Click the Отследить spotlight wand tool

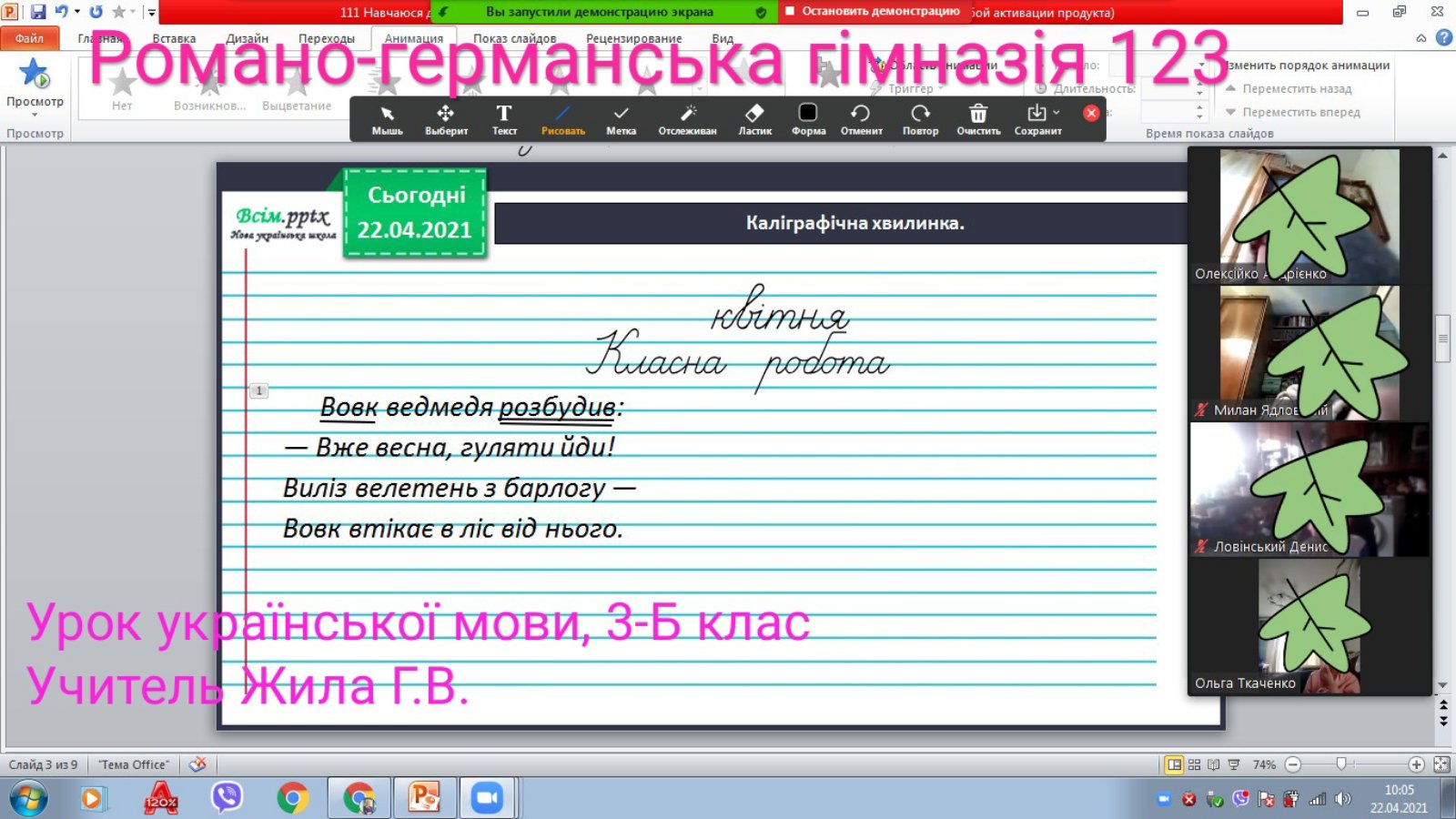pos(687,118)
